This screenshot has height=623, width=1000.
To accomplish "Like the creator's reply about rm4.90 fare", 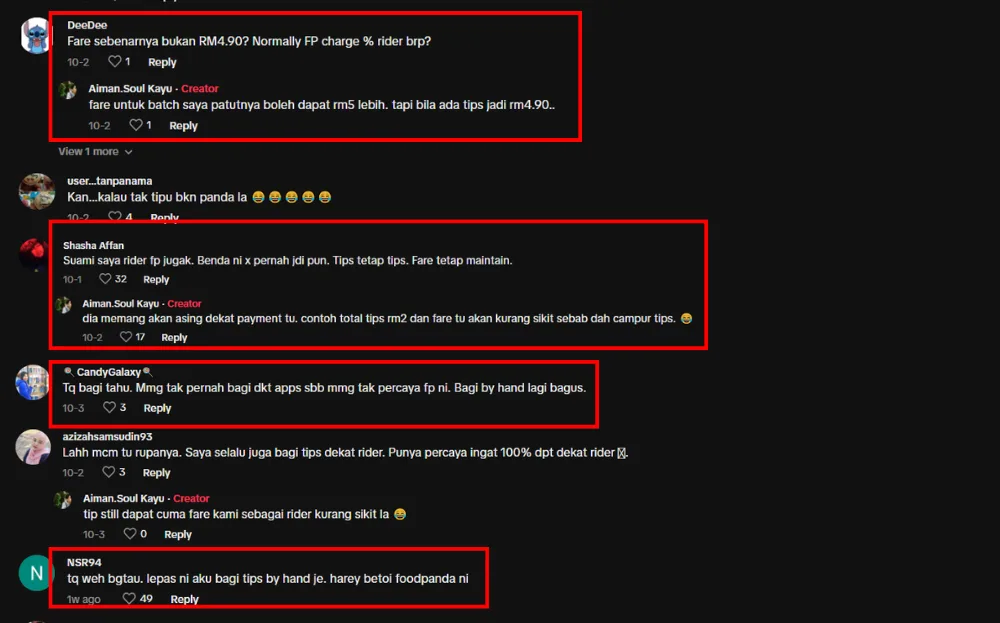I will (136, 125).
